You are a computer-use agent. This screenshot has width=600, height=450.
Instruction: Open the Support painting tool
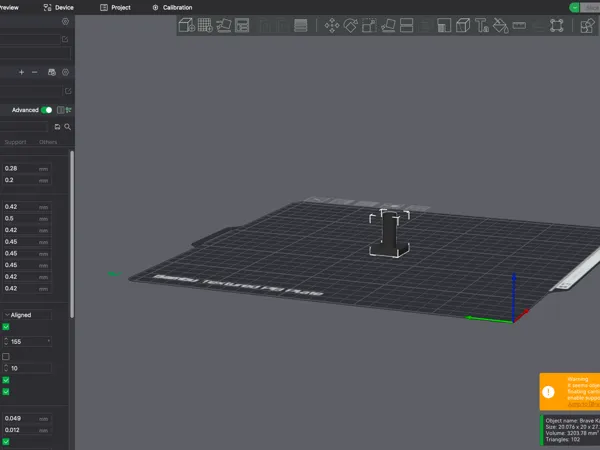444,26
